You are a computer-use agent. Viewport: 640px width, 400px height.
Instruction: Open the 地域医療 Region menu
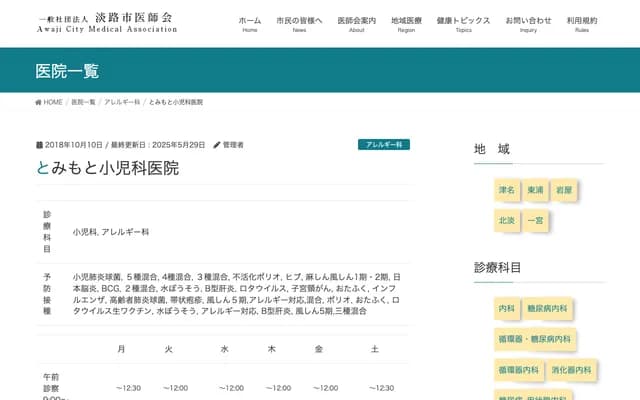[406, 24]
